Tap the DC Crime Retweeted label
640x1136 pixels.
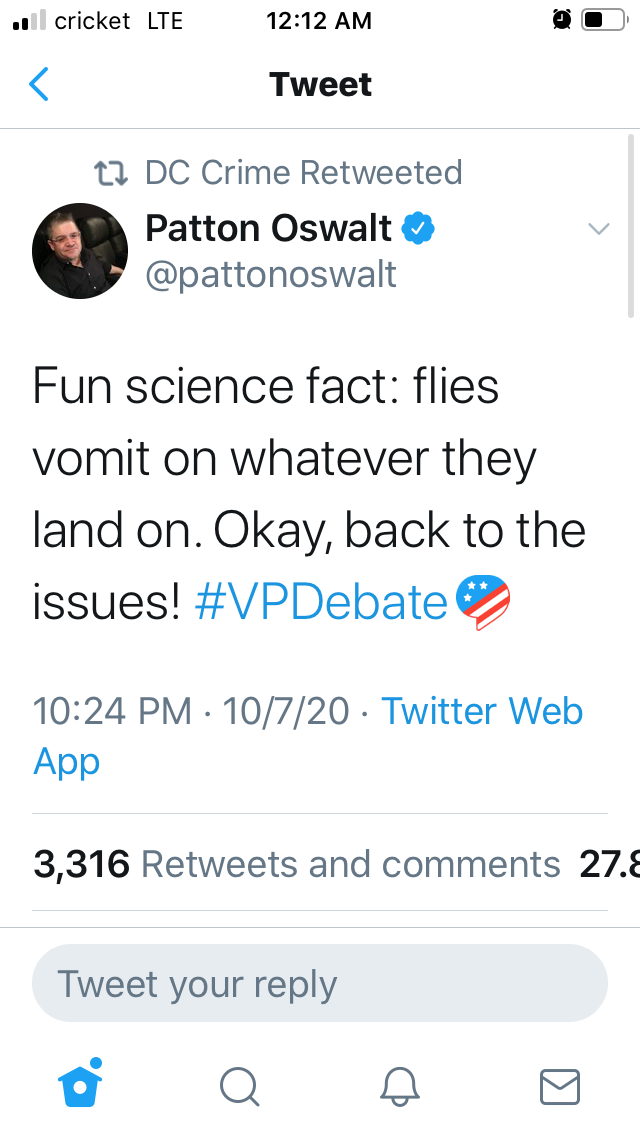(303, 173)
